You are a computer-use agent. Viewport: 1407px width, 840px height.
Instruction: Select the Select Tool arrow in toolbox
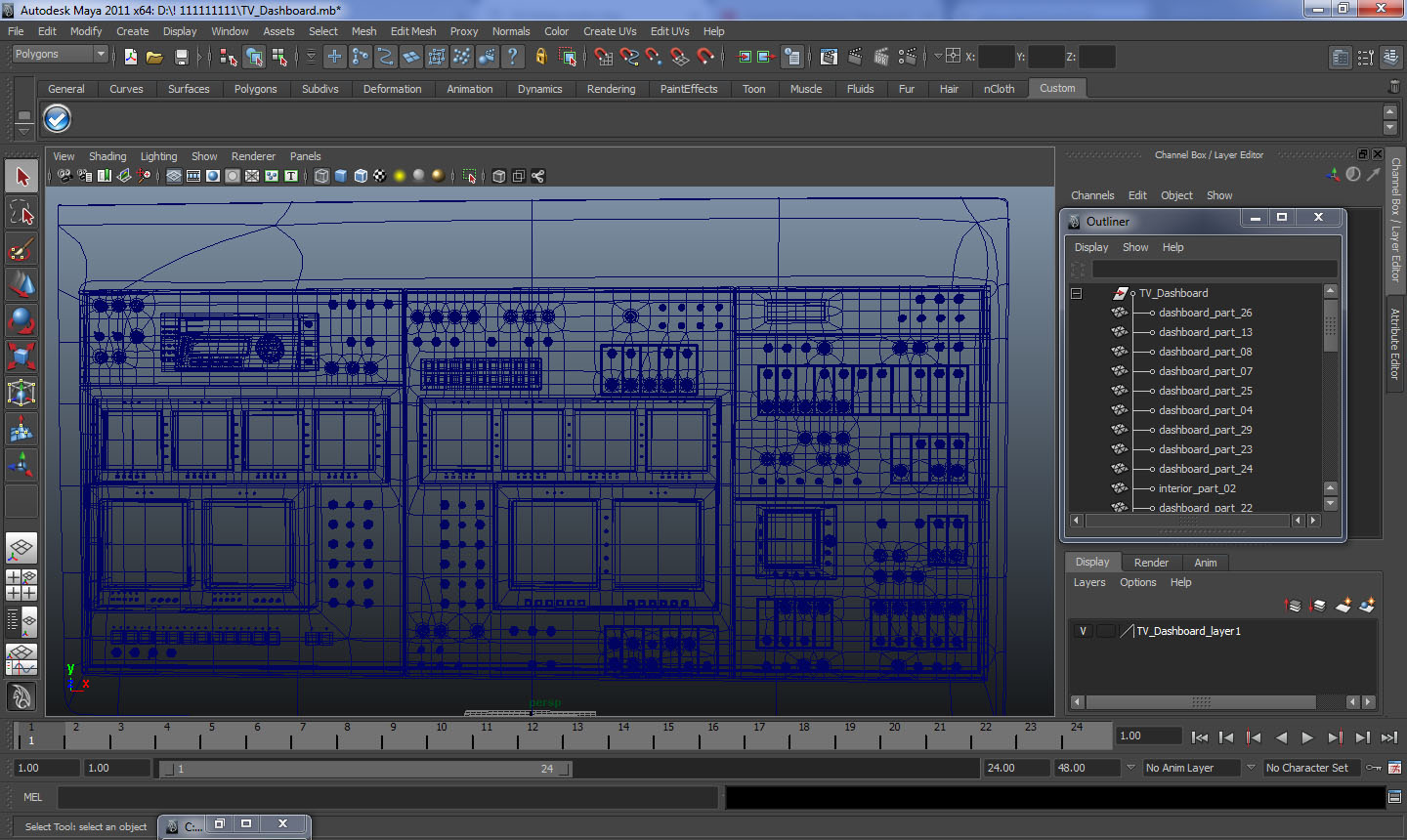21,177
